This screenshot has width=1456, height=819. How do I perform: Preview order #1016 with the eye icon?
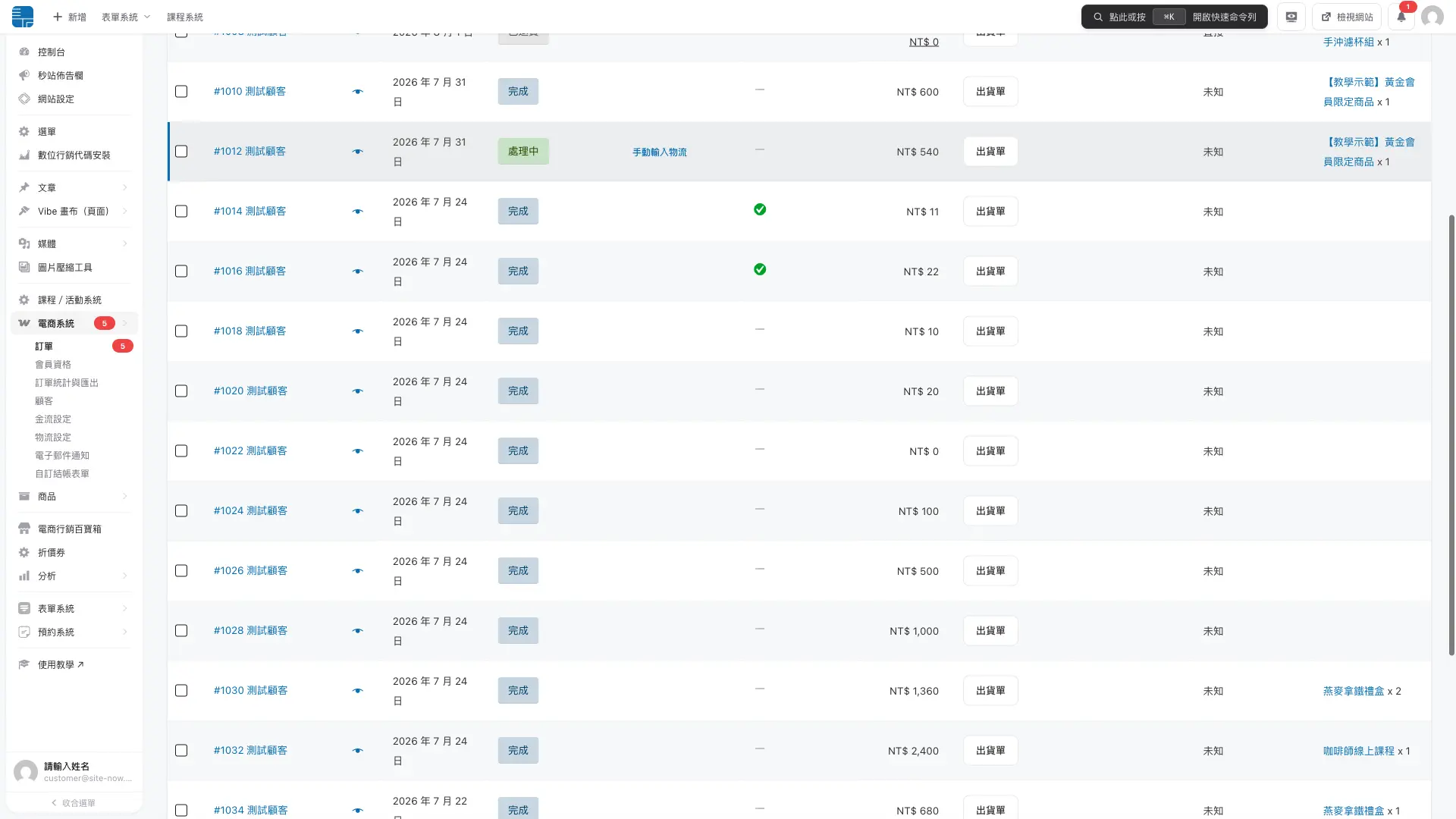point(358,271)
